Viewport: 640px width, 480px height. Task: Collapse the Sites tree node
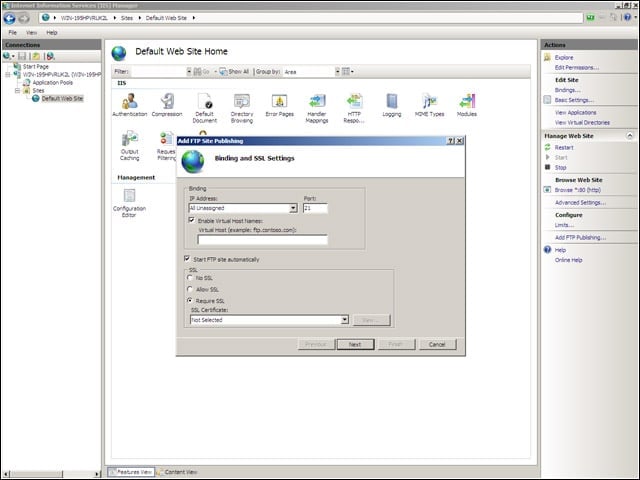pos(17,91)
